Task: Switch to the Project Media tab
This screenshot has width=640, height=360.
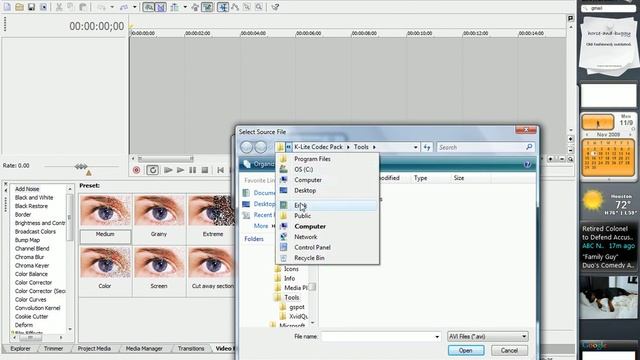Action: 94,349
